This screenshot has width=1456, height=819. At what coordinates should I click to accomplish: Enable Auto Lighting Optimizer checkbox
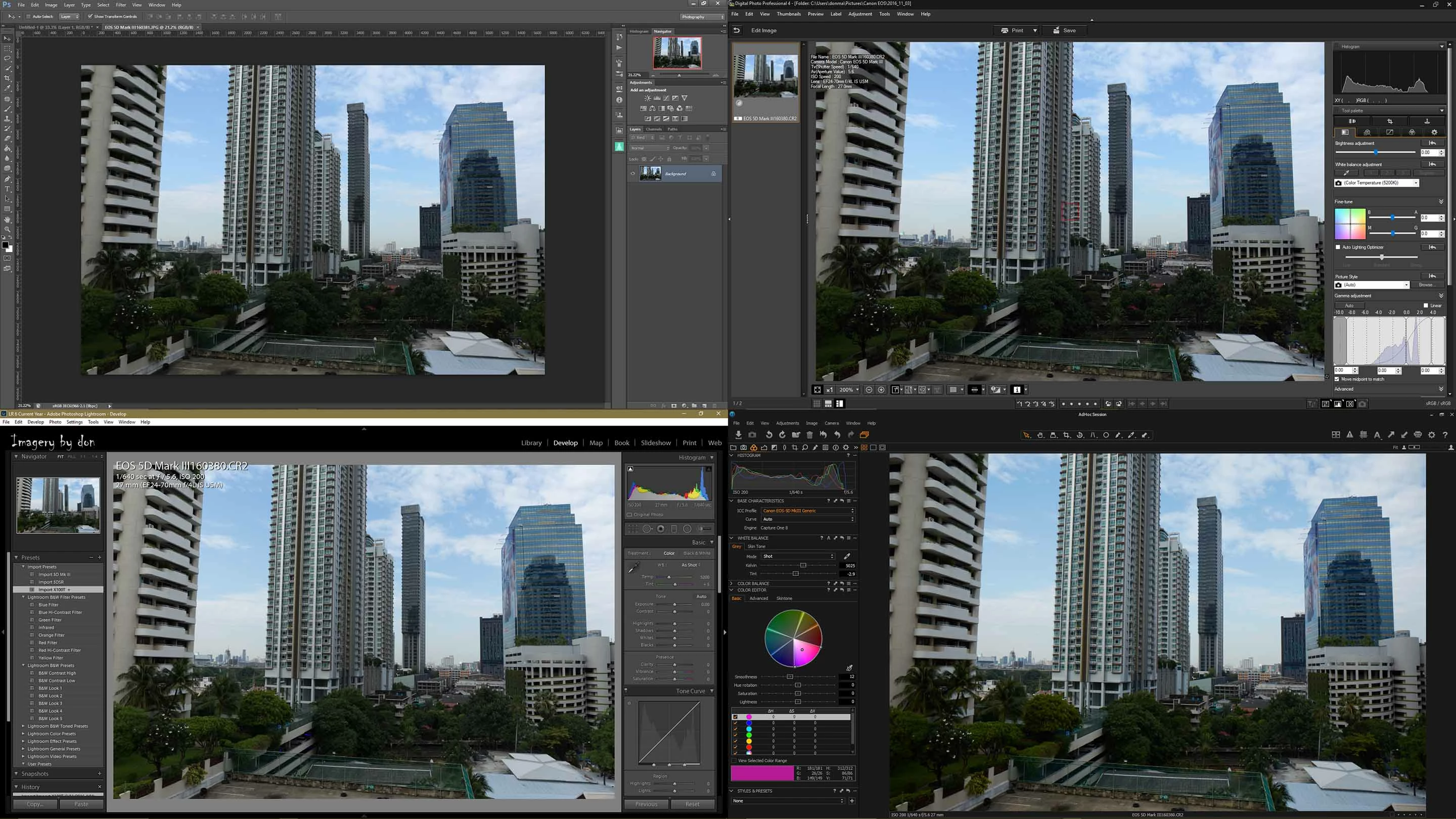1338,247
